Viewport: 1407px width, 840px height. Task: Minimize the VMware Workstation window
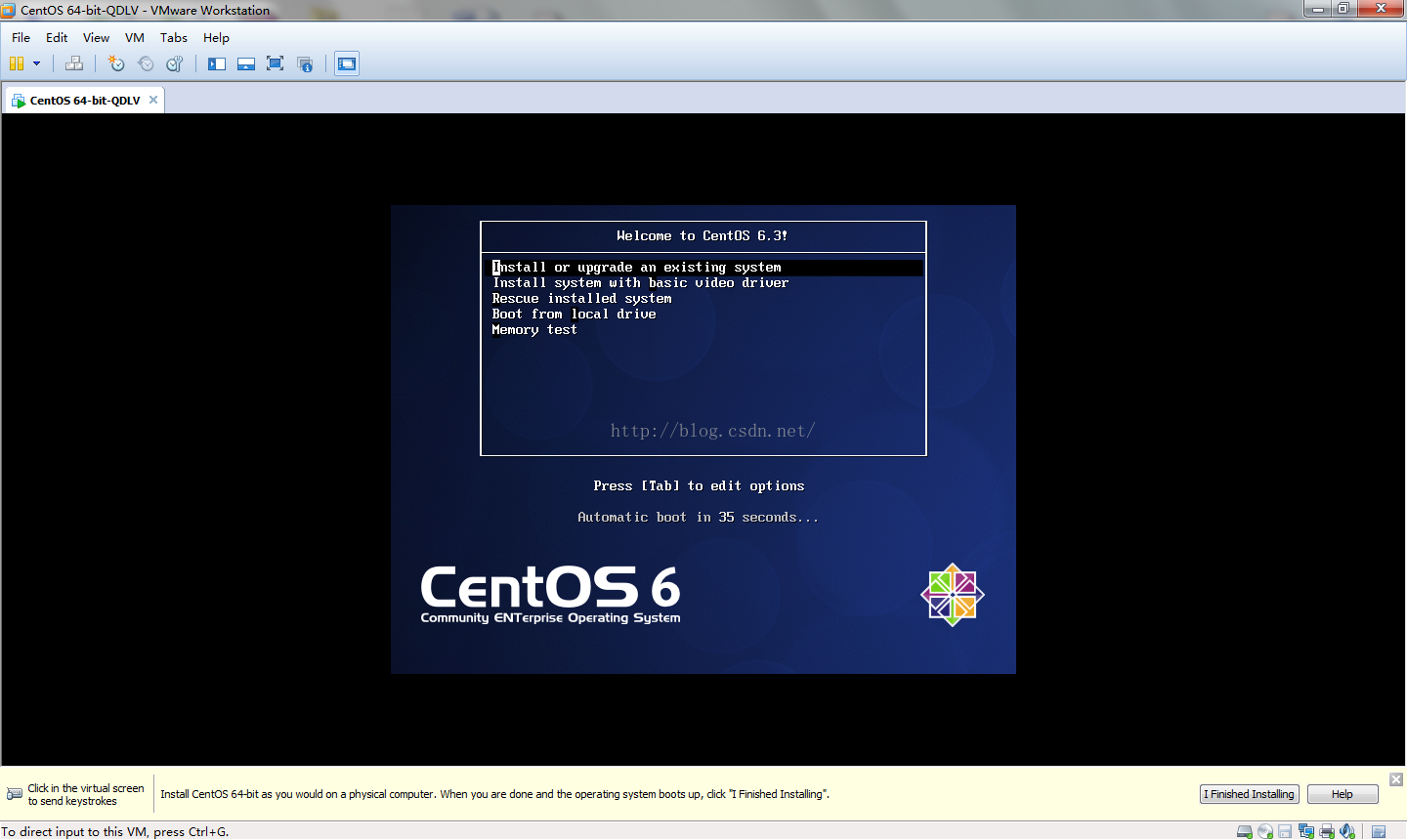1318,8
